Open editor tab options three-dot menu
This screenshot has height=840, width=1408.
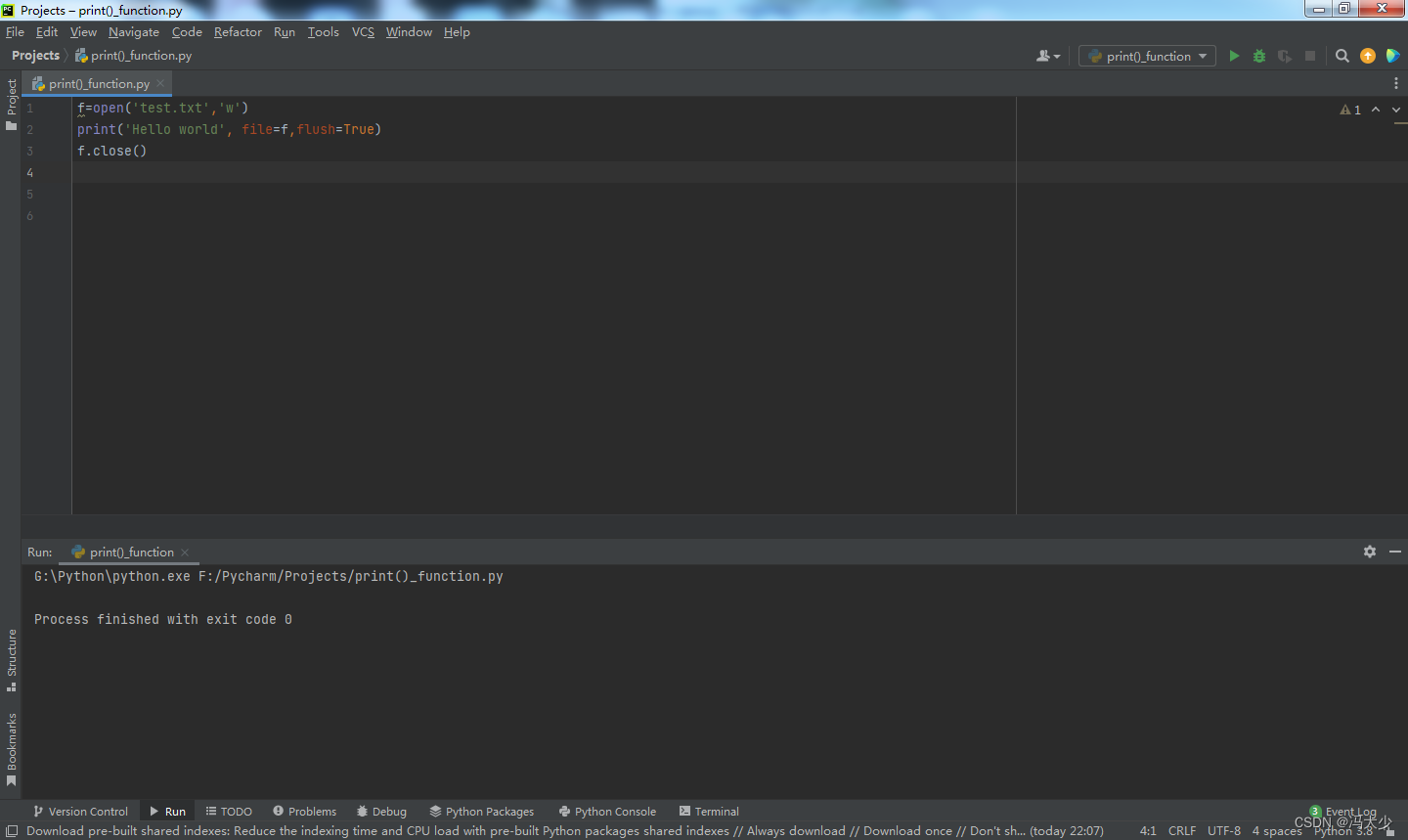coord(1395,83)
